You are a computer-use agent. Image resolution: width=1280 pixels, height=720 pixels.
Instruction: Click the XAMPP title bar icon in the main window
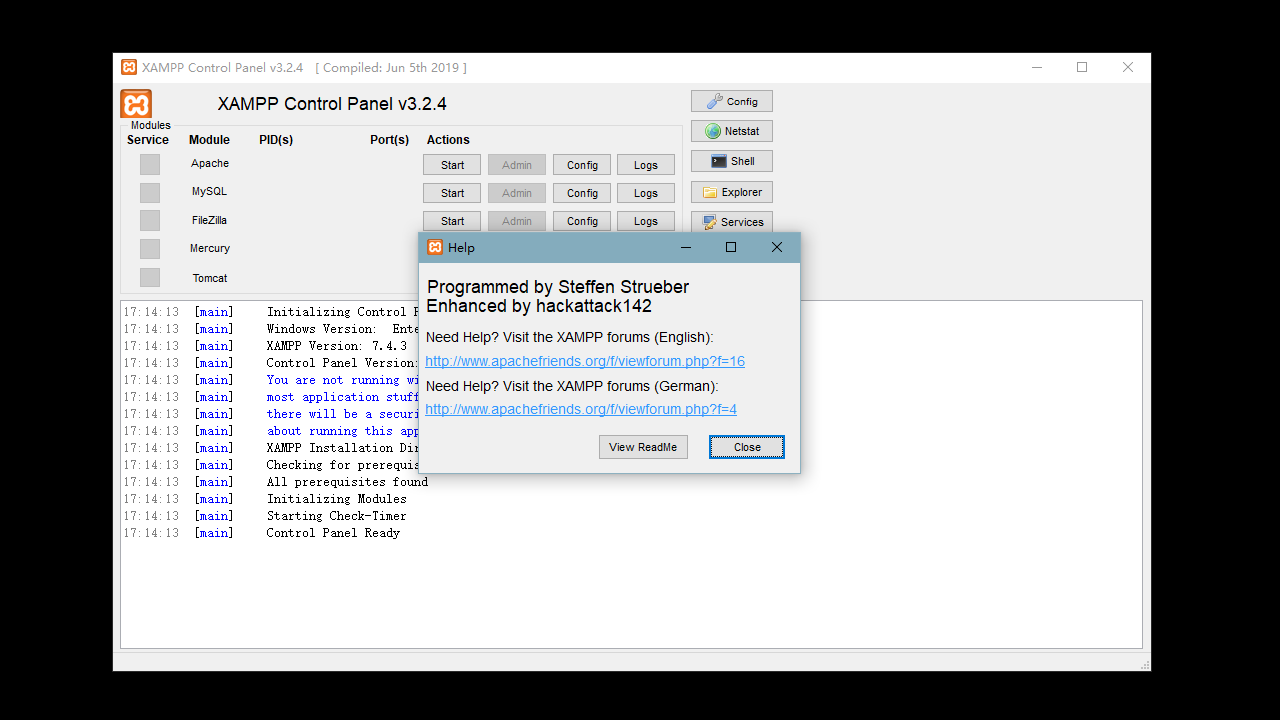[129, 68]
